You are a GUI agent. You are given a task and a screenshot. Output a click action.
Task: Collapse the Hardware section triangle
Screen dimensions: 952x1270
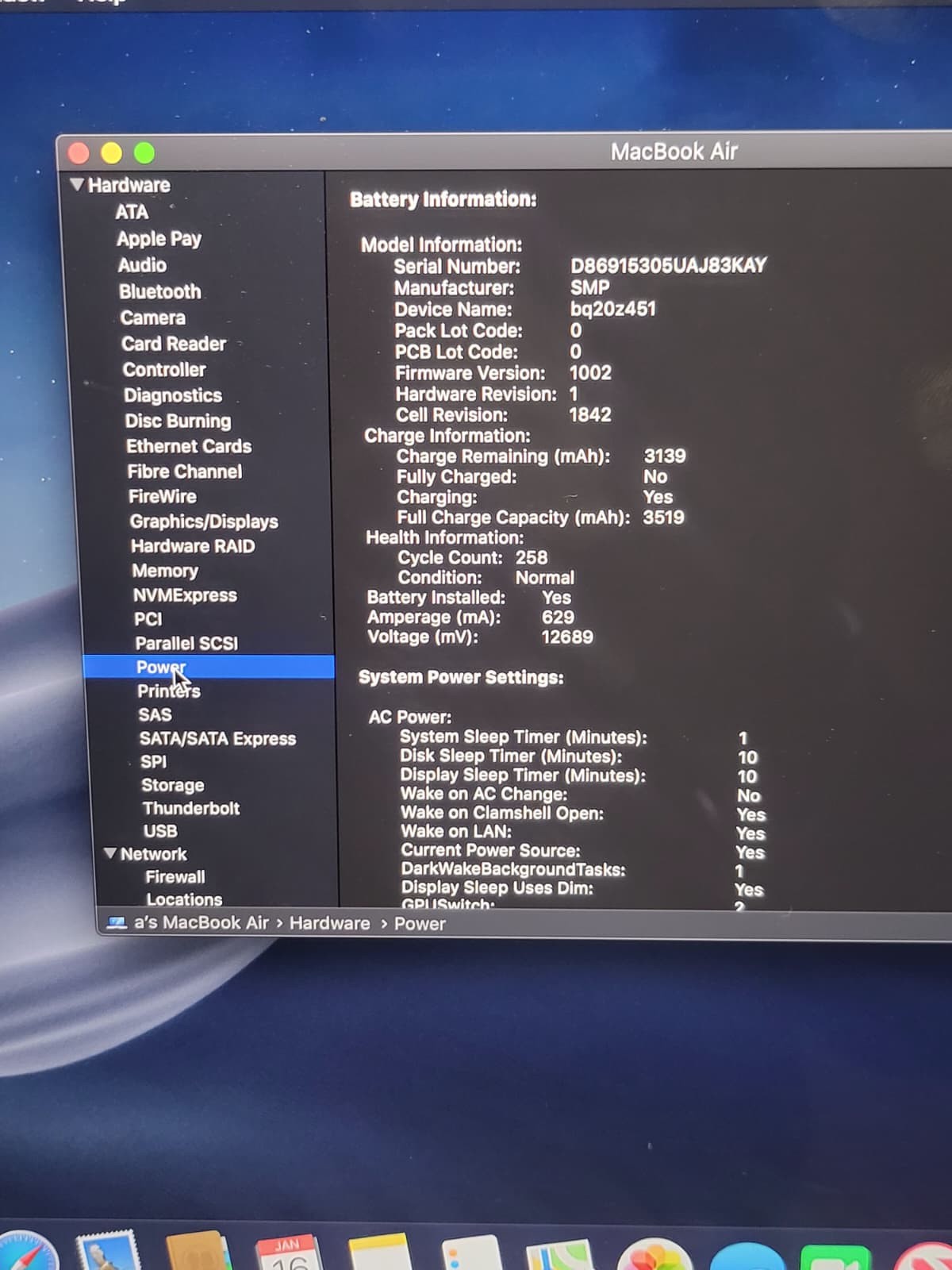(77, 185)
